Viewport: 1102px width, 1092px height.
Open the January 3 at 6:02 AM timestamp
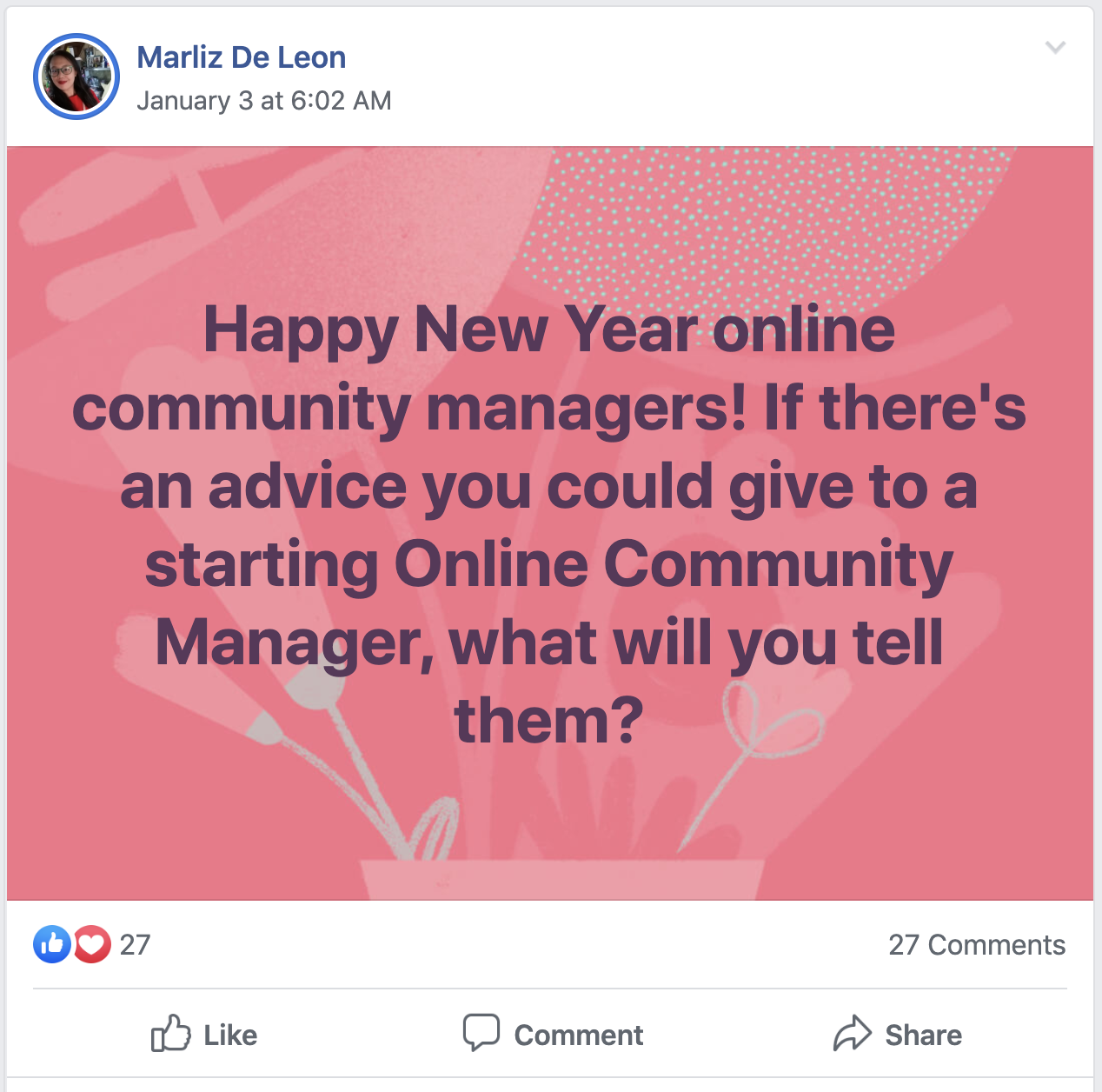(264, 101)
